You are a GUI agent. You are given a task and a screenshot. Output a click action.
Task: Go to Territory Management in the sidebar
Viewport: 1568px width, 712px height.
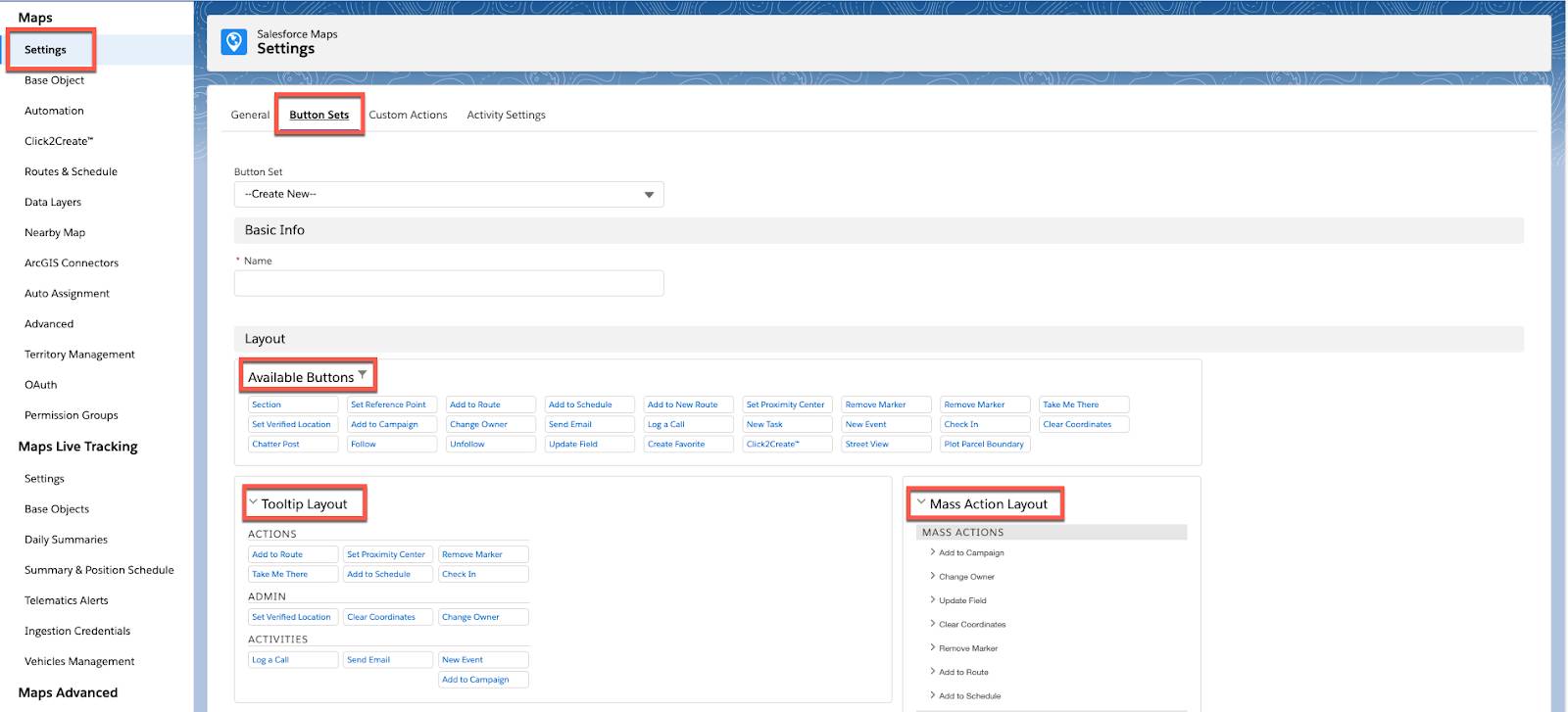pos(79,354)
